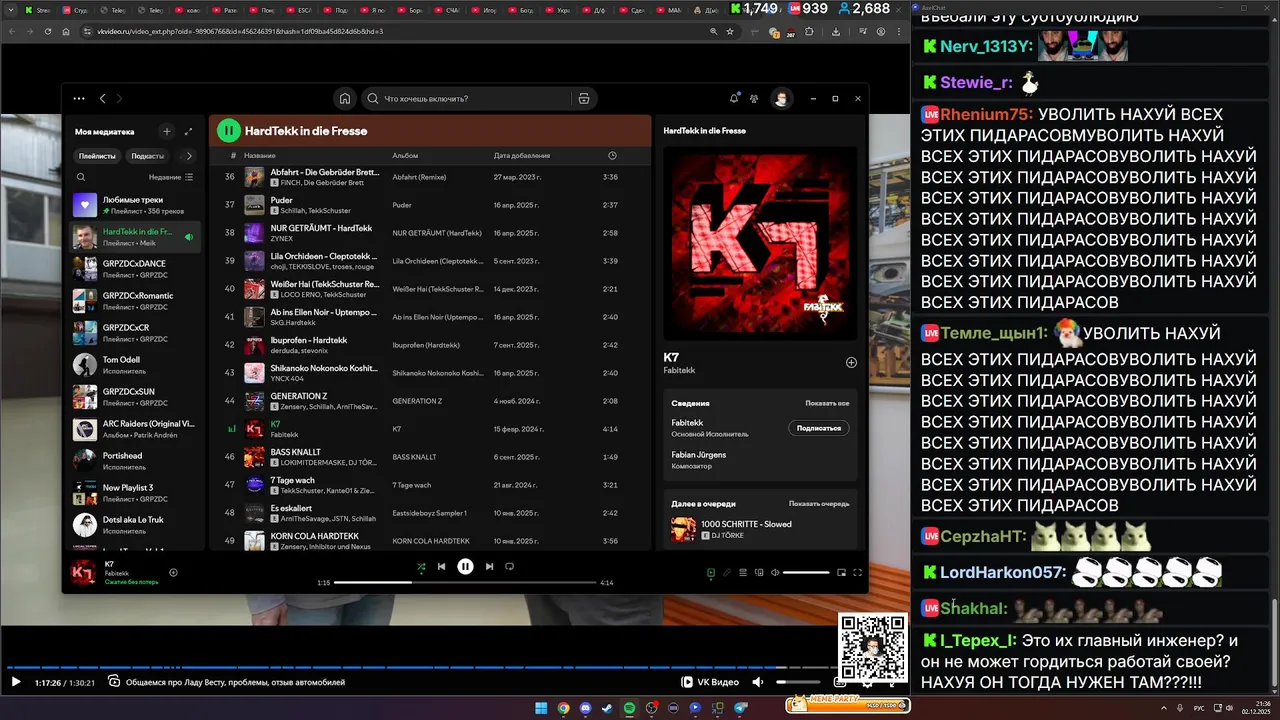Add K7 to library in right panel

coord(851,362)
